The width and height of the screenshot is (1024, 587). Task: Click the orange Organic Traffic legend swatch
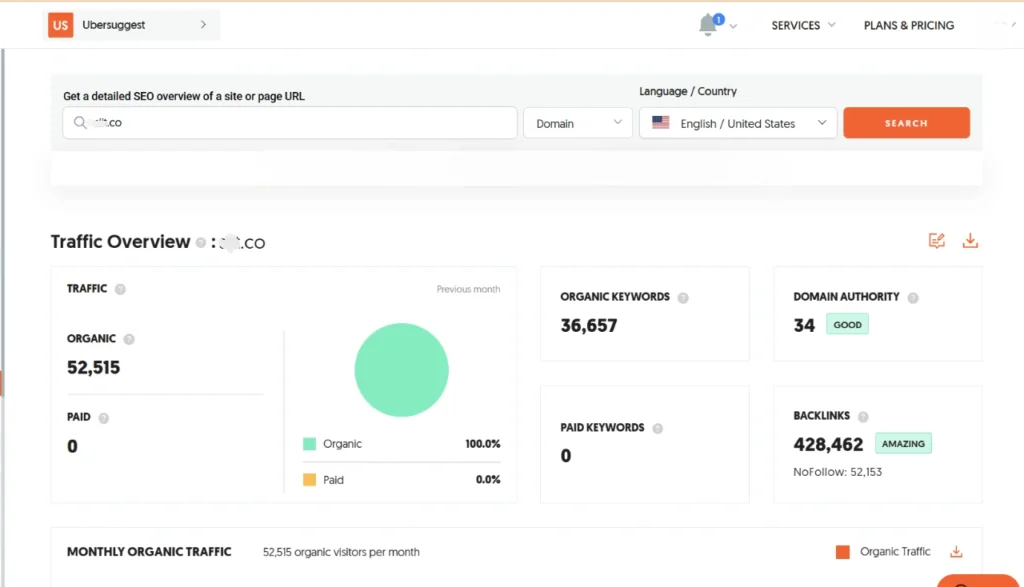842,552
